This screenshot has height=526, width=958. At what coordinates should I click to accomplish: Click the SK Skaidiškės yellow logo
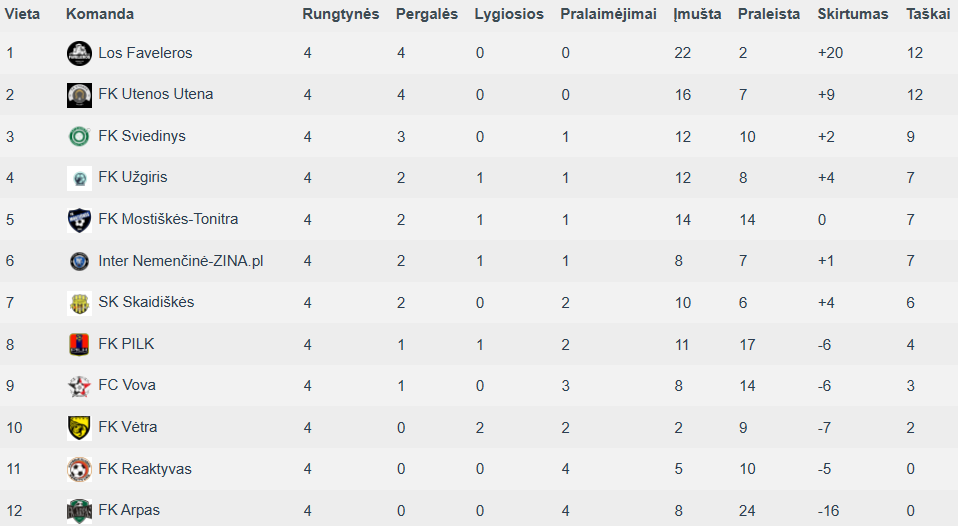point(79,303)
